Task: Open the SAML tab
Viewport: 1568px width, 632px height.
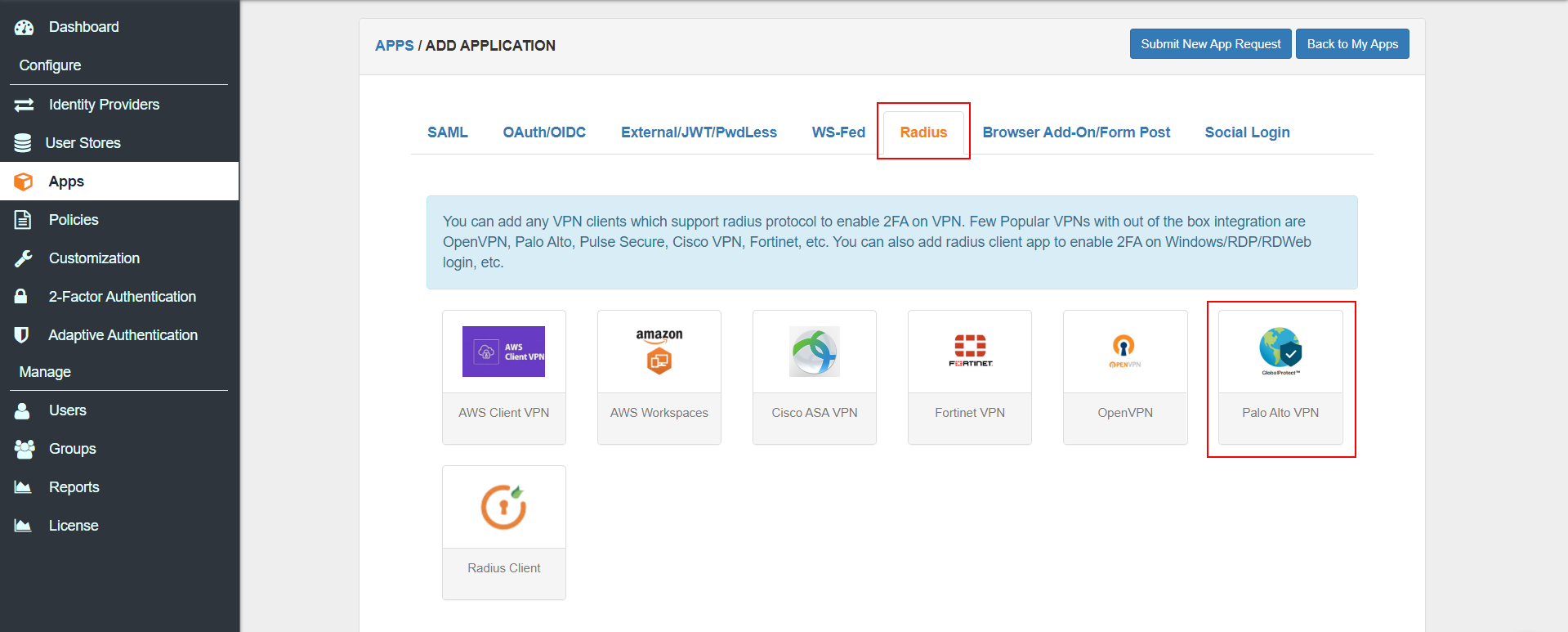Action: 448,132
